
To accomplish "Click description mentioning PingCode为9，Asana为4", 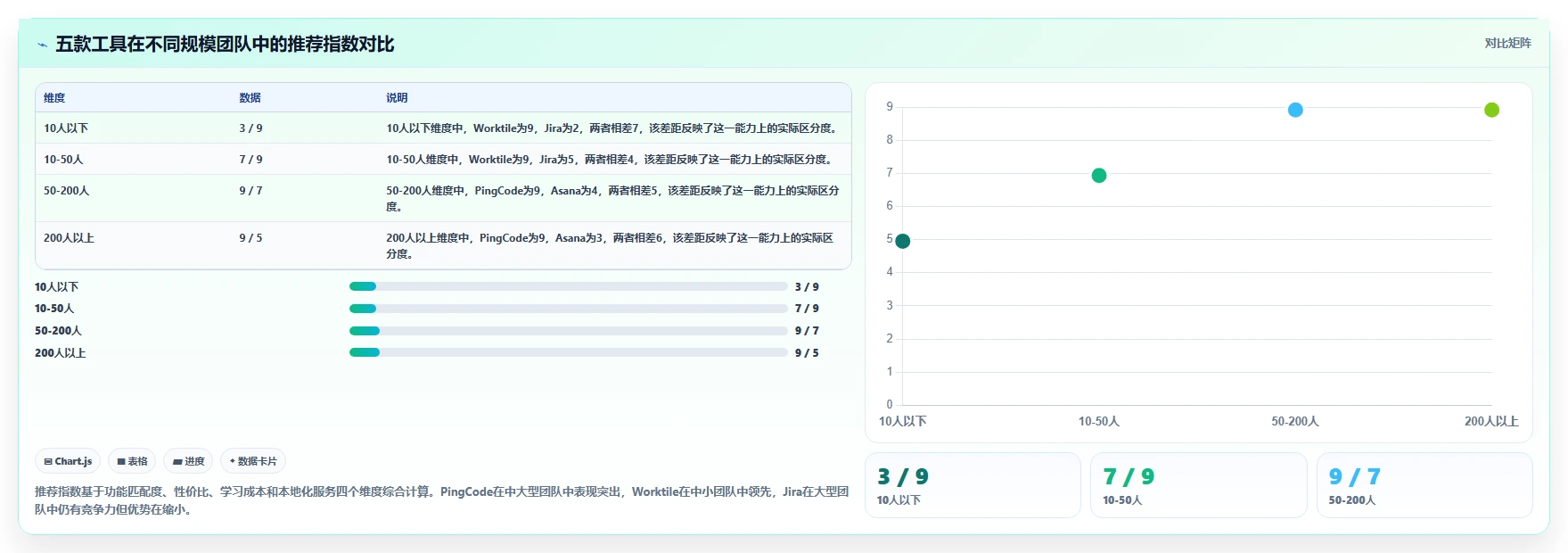I will click(613, 199).
